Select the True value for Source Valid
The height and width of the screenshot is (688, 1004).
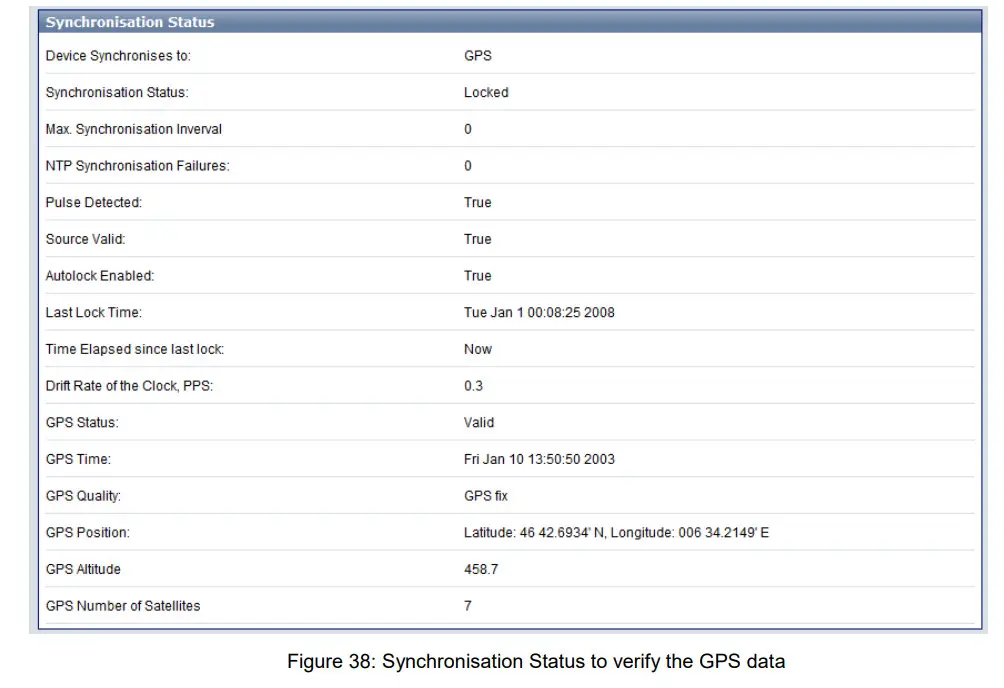[477, 239]
